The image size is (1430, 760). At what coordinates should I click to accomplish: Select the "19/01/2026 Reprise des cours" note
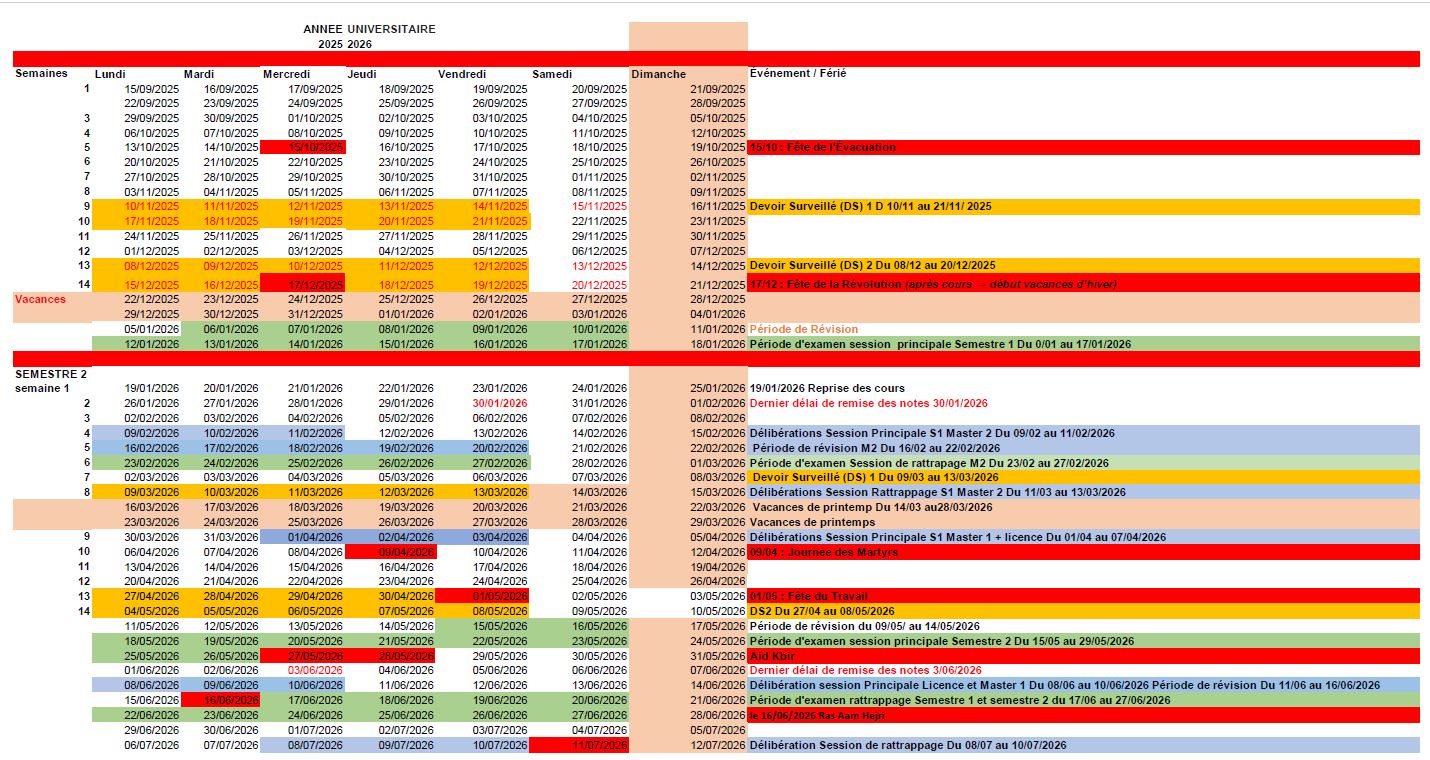(x=827, y=388)
